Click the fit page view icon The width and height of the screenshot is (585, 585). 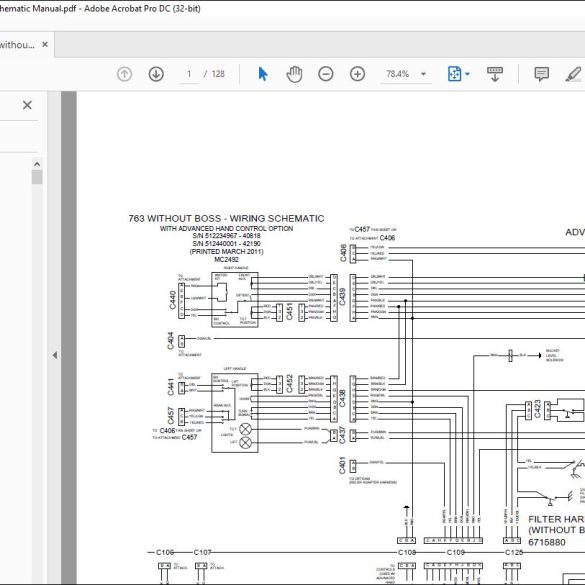tap(454, 74)
